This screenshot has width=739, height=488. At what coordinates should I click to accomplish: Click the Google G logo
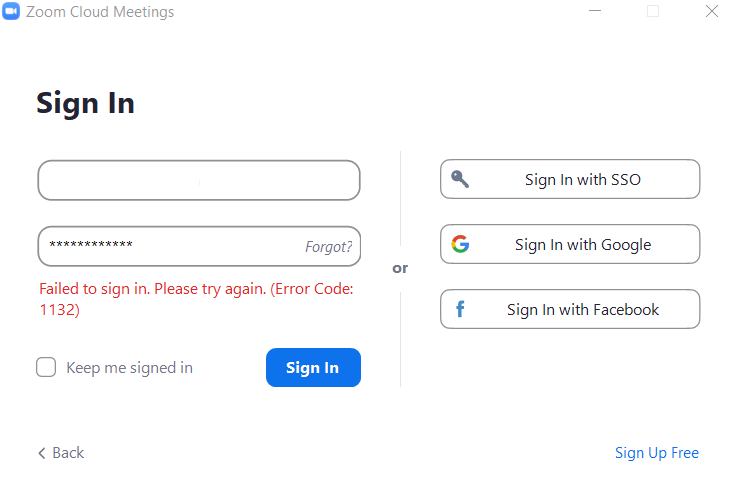460,244
